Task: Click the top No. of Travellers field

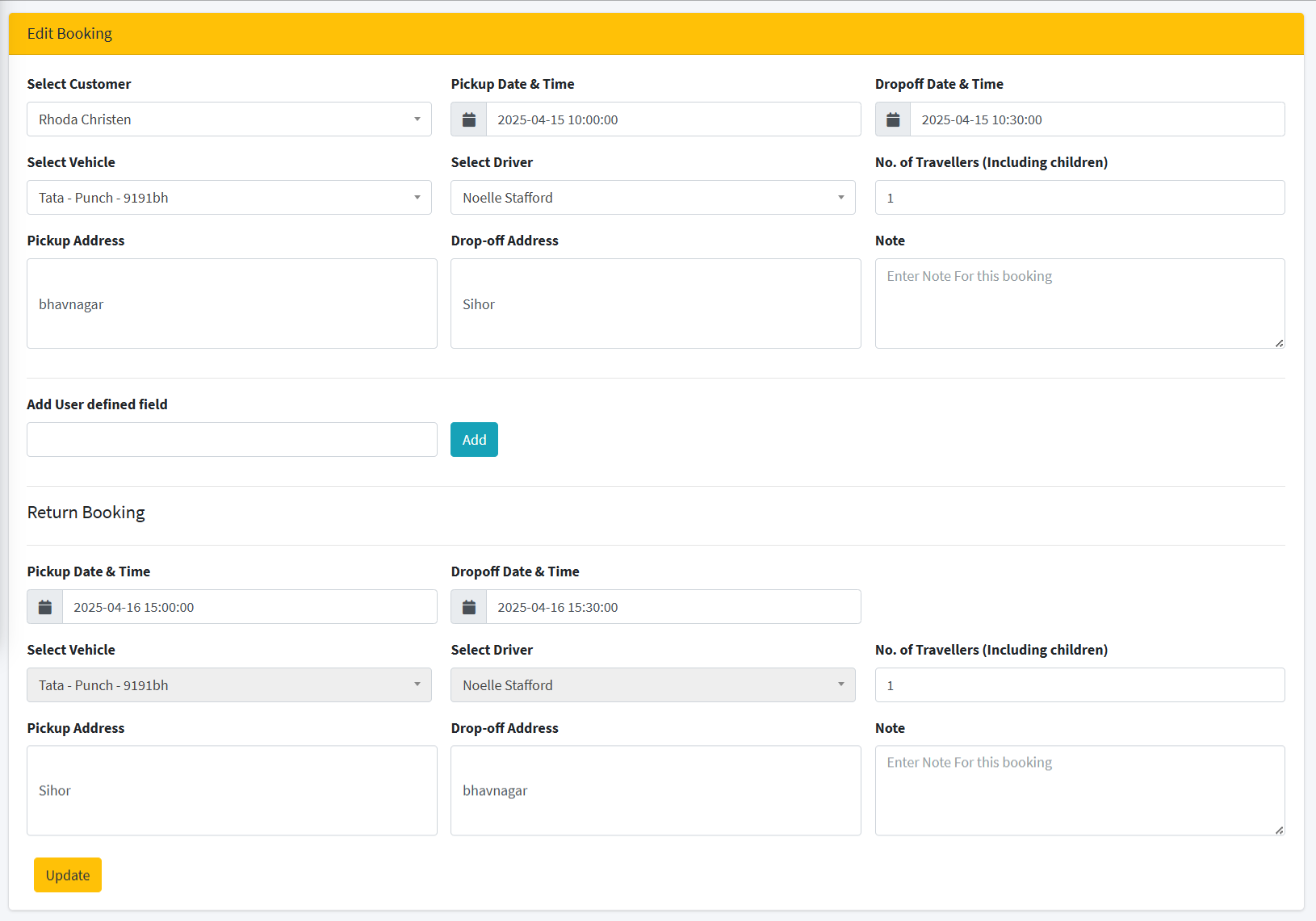Action: tap(1079, 198)
